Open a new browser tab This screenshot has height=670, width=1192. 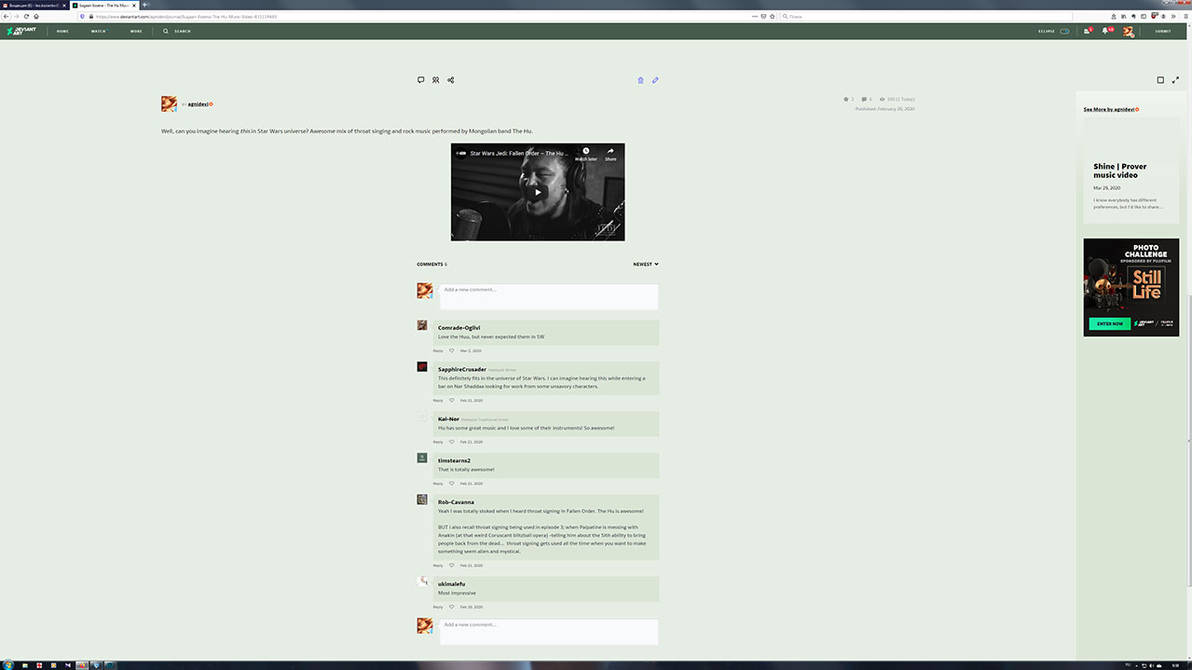point(145,5)
